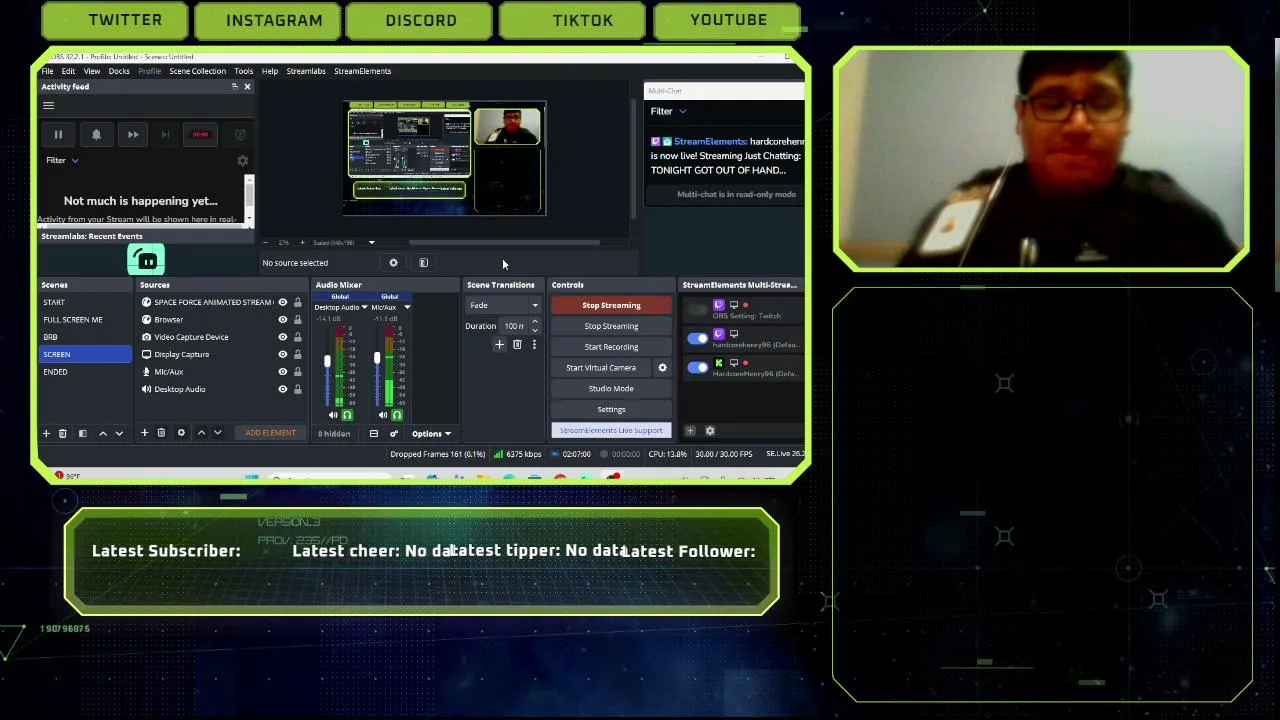
Task: Remove the selected scene with trash icon
Action: click(x=62, y=433)
